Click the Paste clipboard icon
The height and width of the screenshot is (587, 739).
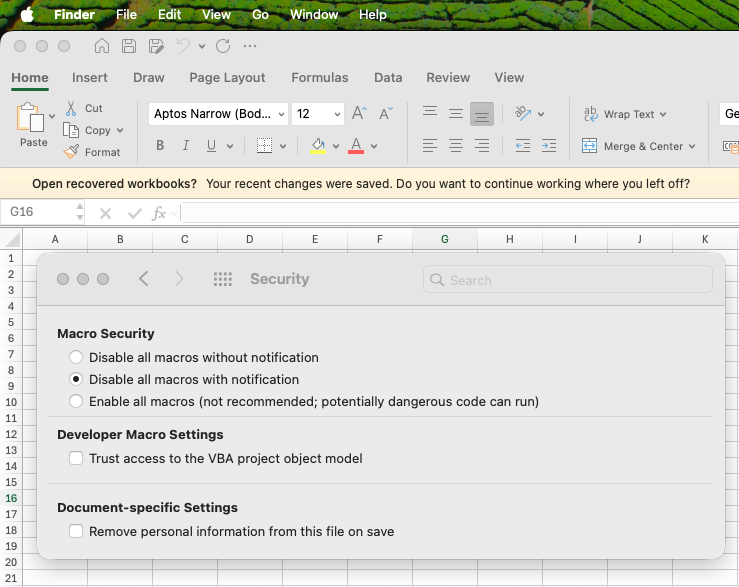30,117
